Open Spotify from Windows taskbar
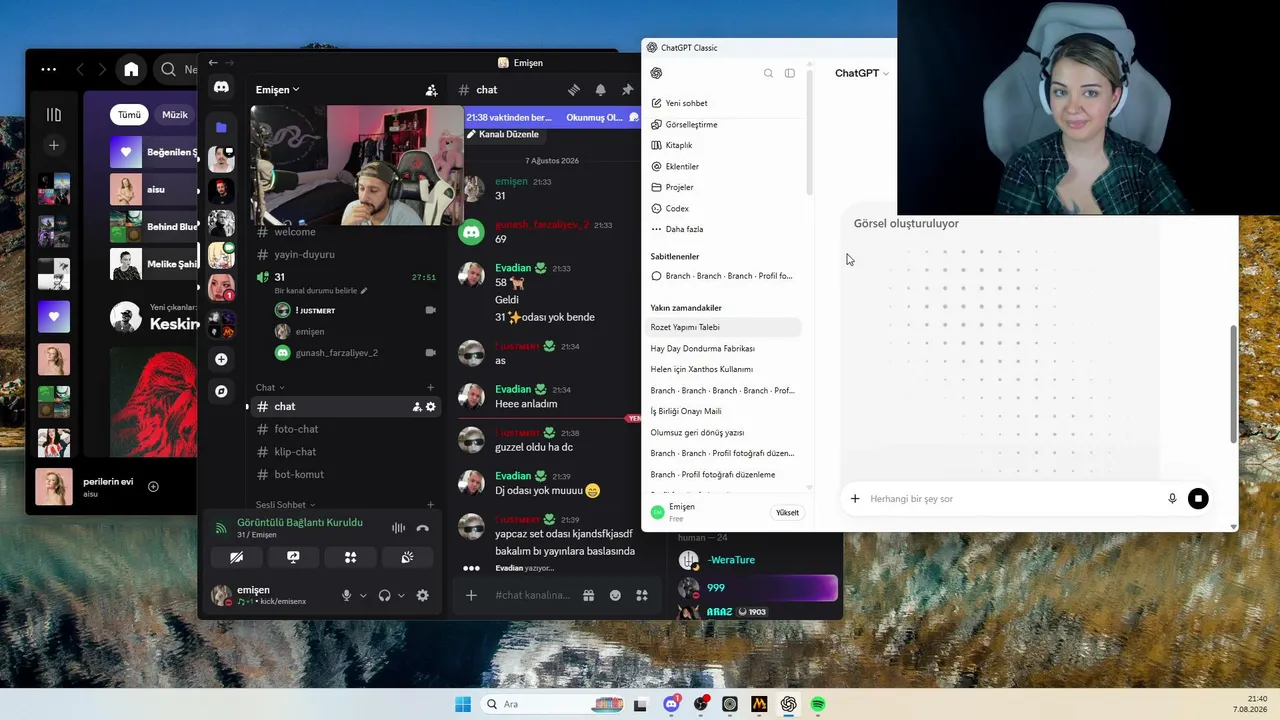 (818, 704)
